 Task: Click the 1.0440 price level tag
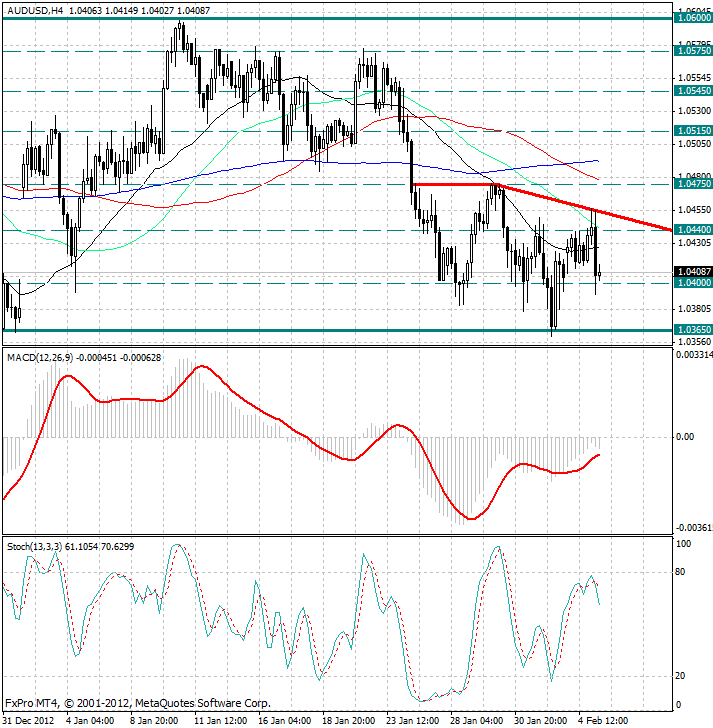click(692, 230)
